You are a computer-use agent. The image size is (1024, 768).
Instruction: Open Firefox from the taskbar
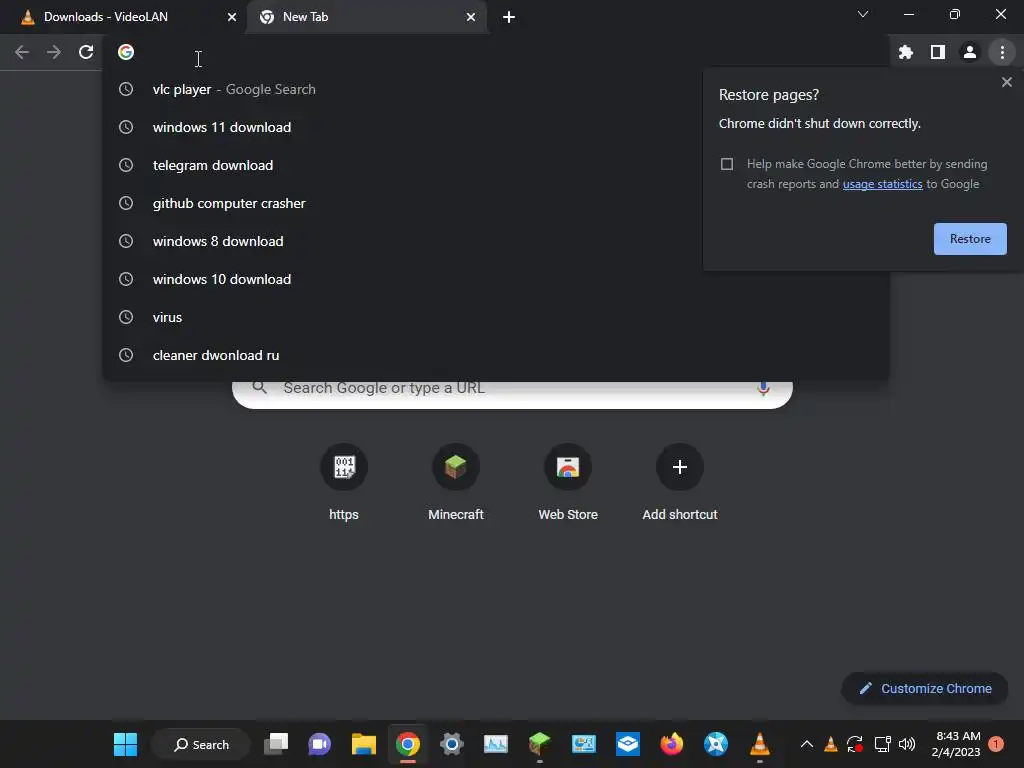pyautogui.click(x=671, y=744)
